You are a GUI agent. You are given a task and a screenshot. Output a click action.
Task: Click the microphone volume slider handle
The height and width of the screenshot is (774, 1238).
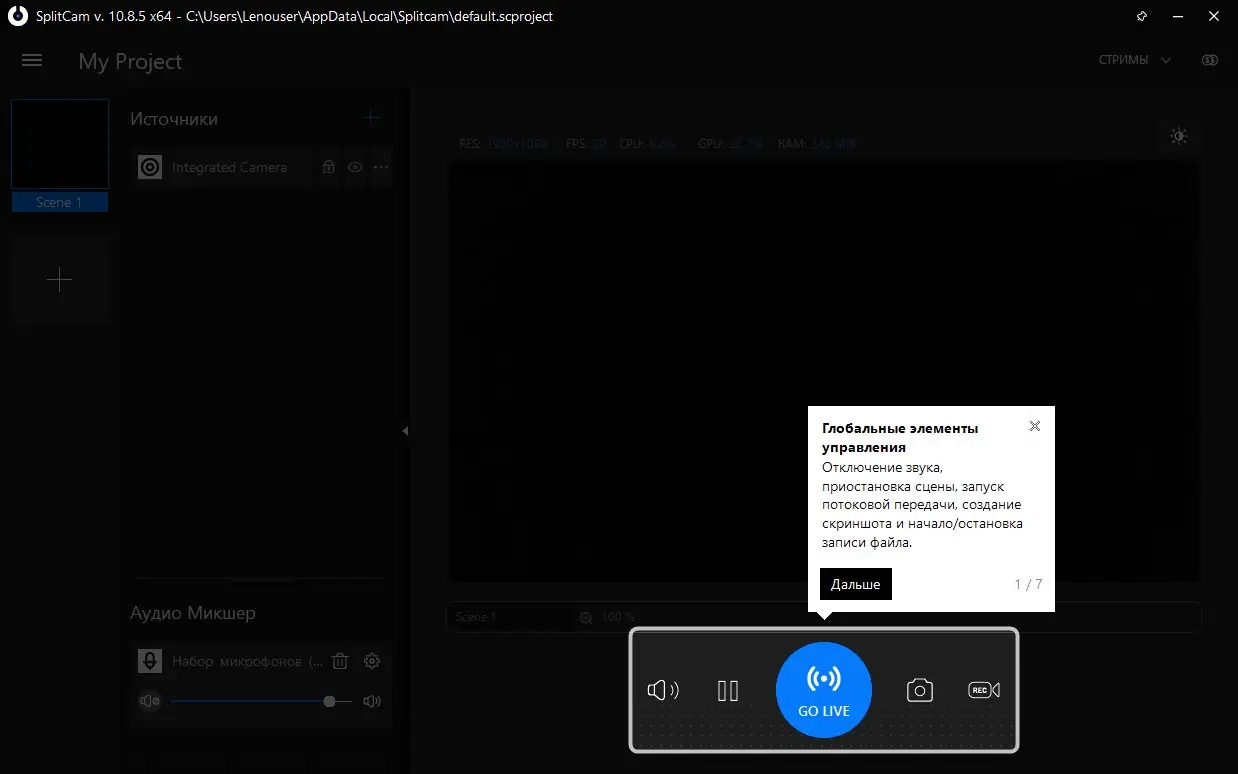(329, 701)
